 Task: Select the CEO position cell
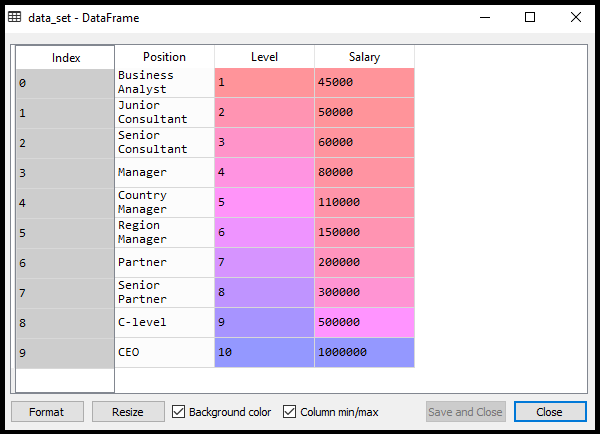click(164, 352)
